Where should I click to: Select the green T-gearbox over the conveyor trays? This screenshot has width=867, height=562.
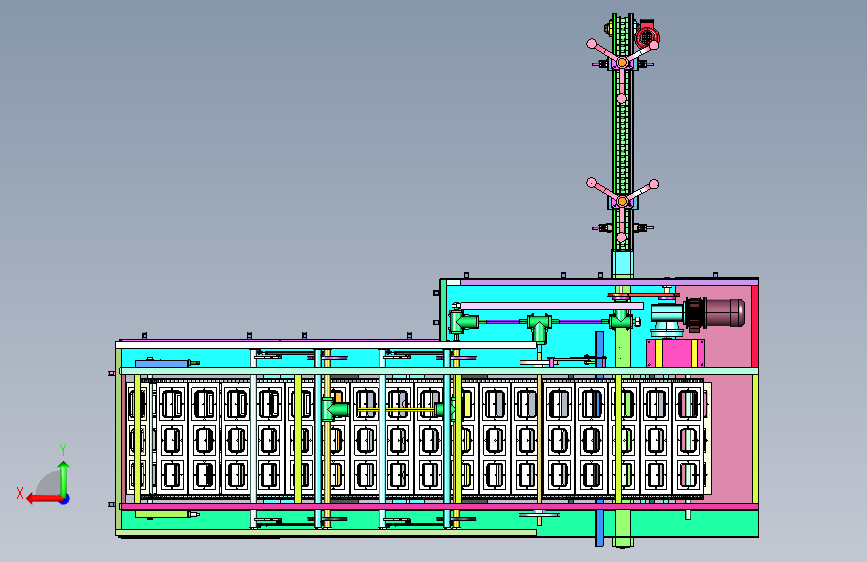[336, 410]
